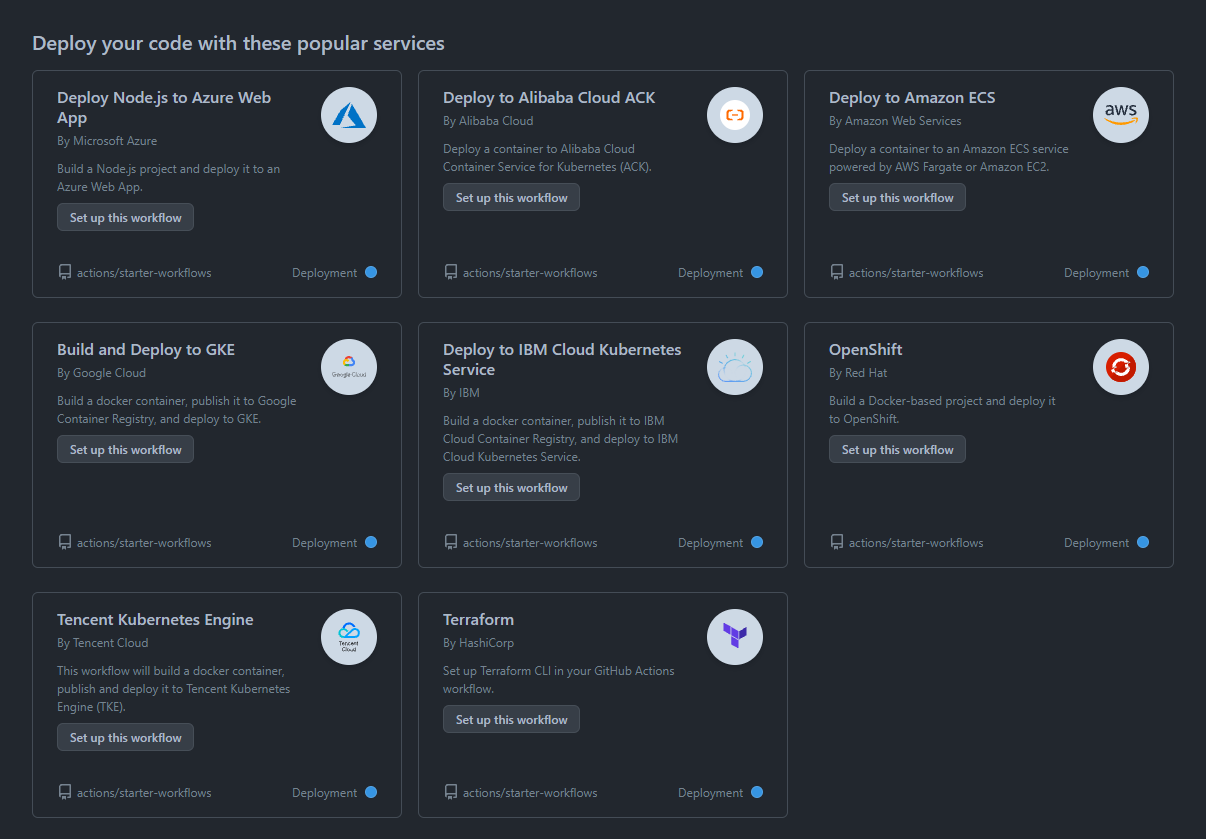Click the Red Hat OpenShift logo icon
This screenshot has width=1206, height=839.
(x=1121, y=367)
